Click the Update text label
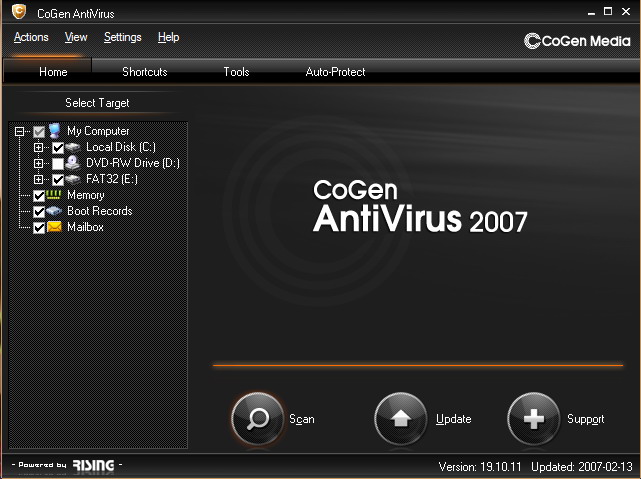This screenshot has width=641, height=479. [x=453, y=419]
